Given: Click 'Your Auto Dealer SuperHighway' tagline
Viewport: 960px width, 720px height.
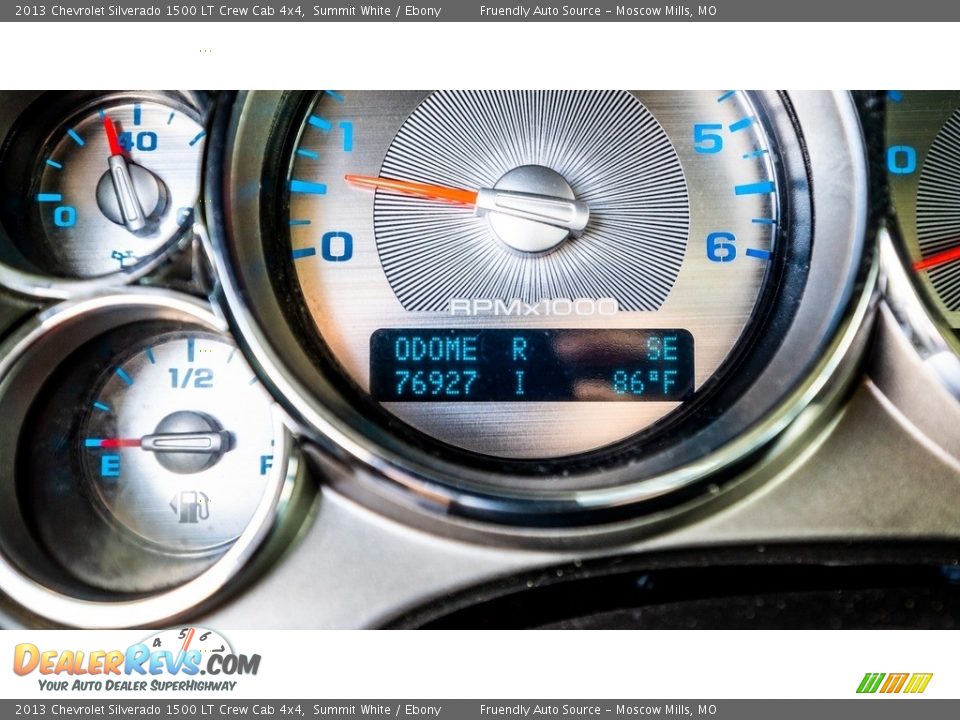Looking at the screenshot, I should [x=137, y=685].
